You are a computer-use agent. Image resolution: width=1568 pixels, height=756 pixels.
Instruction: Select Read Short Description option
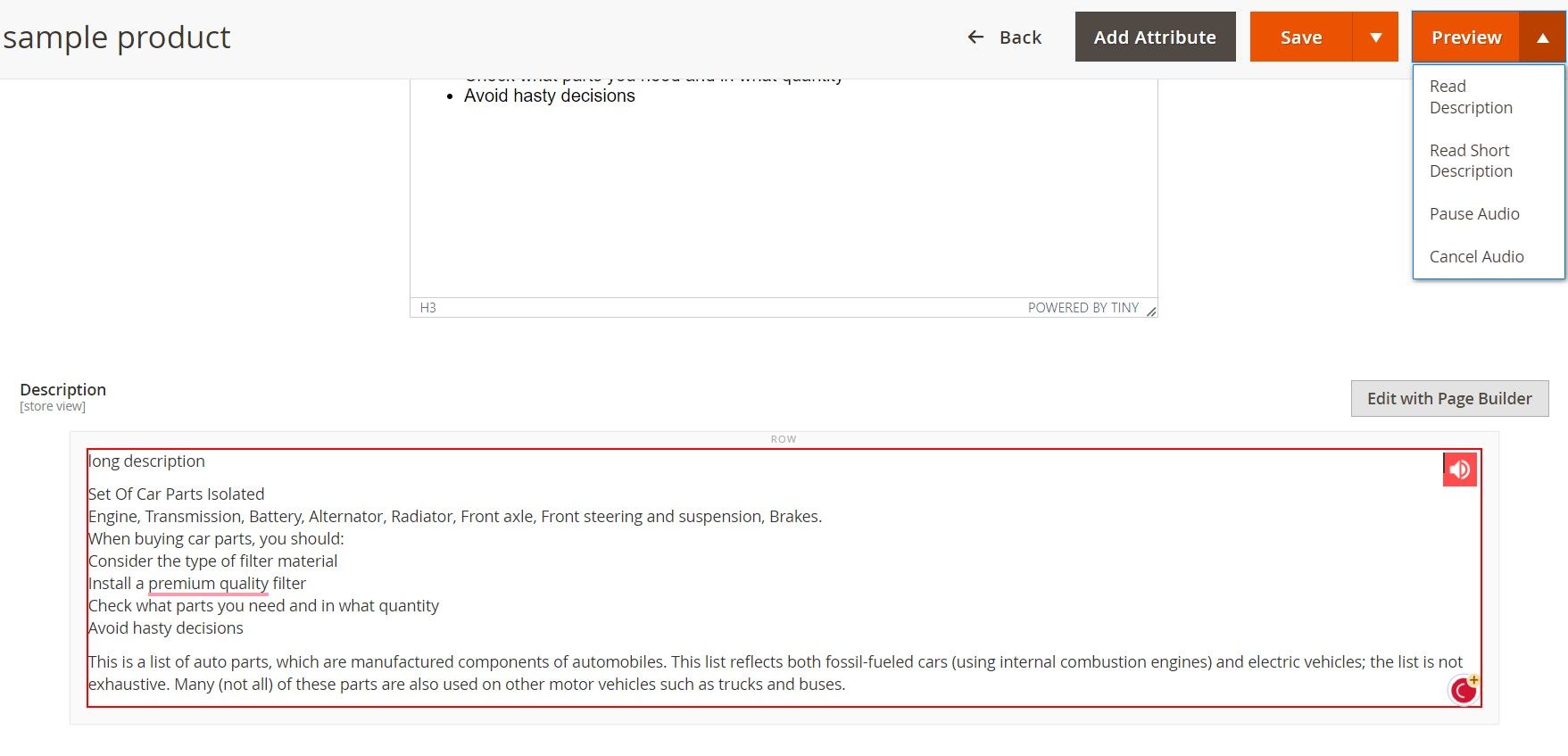pos(1470,161)
